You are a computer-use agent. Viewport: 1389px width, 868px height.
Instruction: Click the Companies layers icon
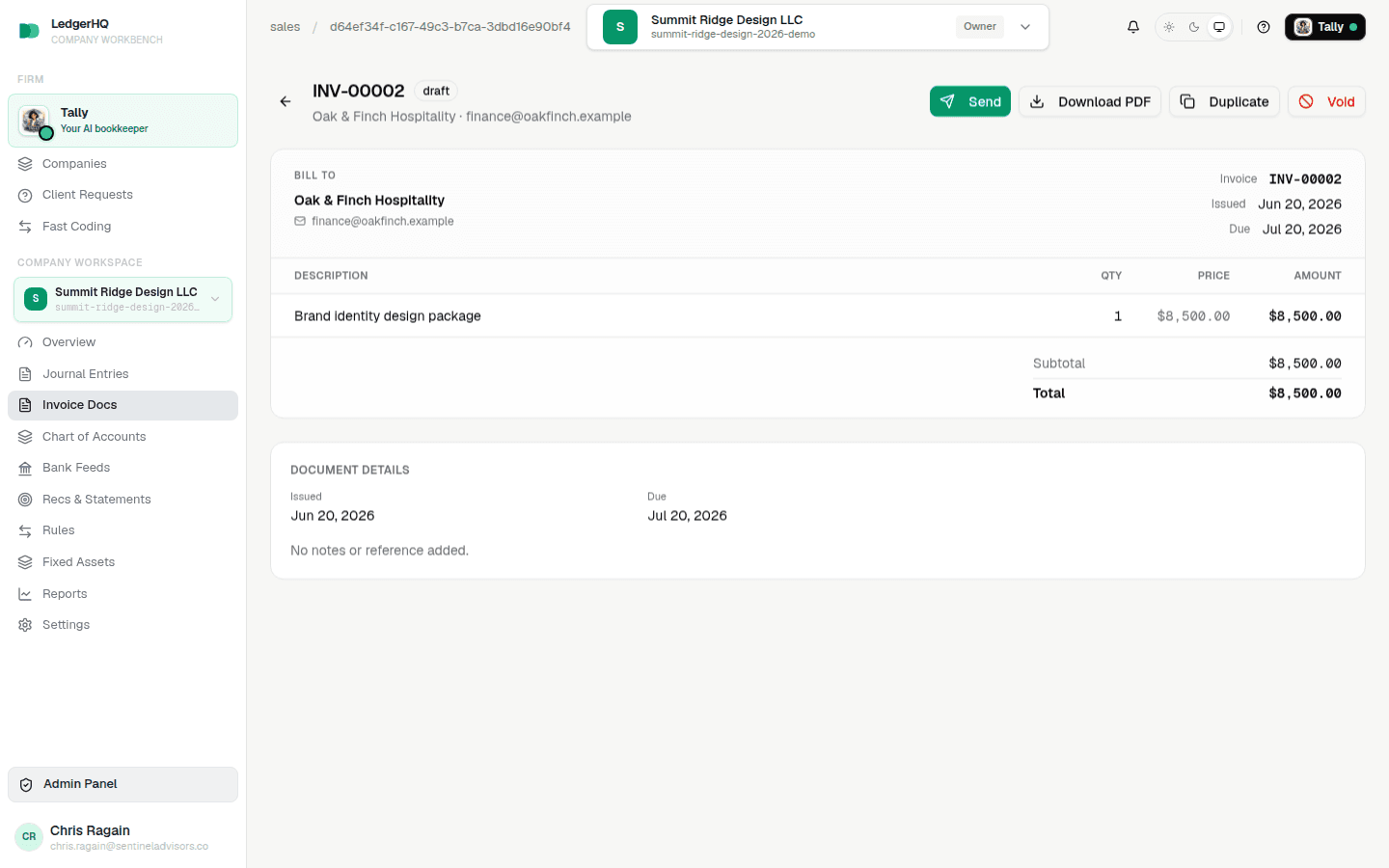tap(25, 164)
